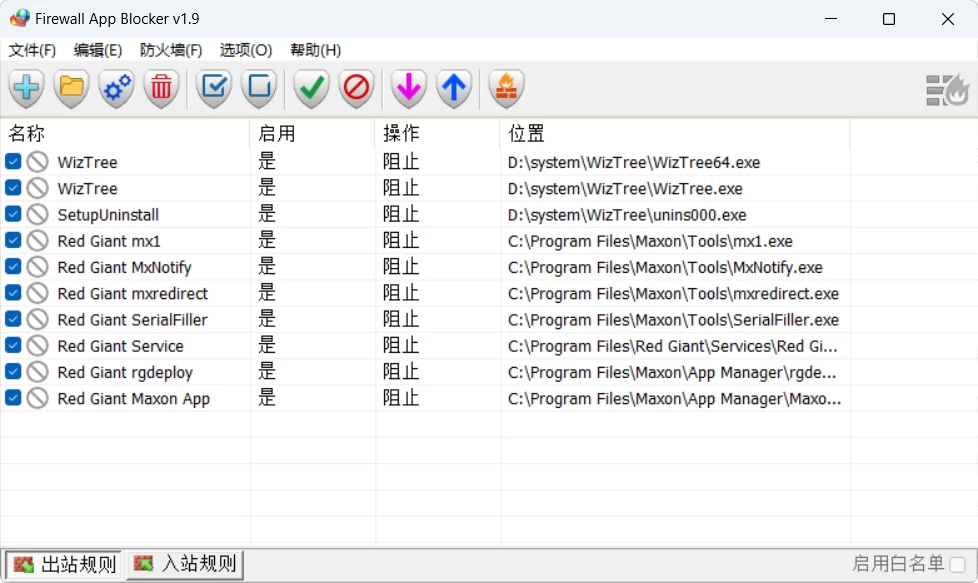Screen dimensions: 978x583
Task: Click the block icon beside Red Giant MxNotify
Action: click(x=37, y=267)
